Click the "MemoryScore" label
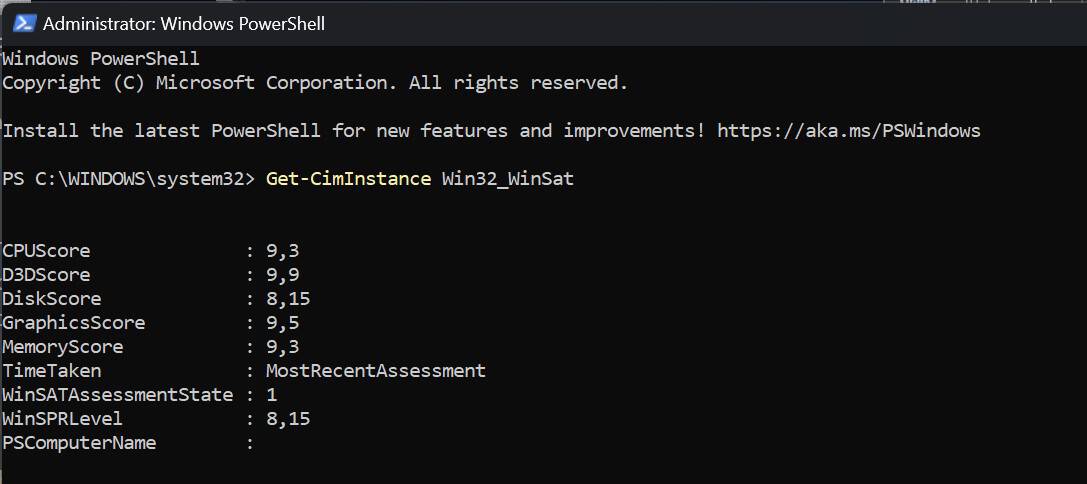1087x484 pixels. click(x=63, y=347)
